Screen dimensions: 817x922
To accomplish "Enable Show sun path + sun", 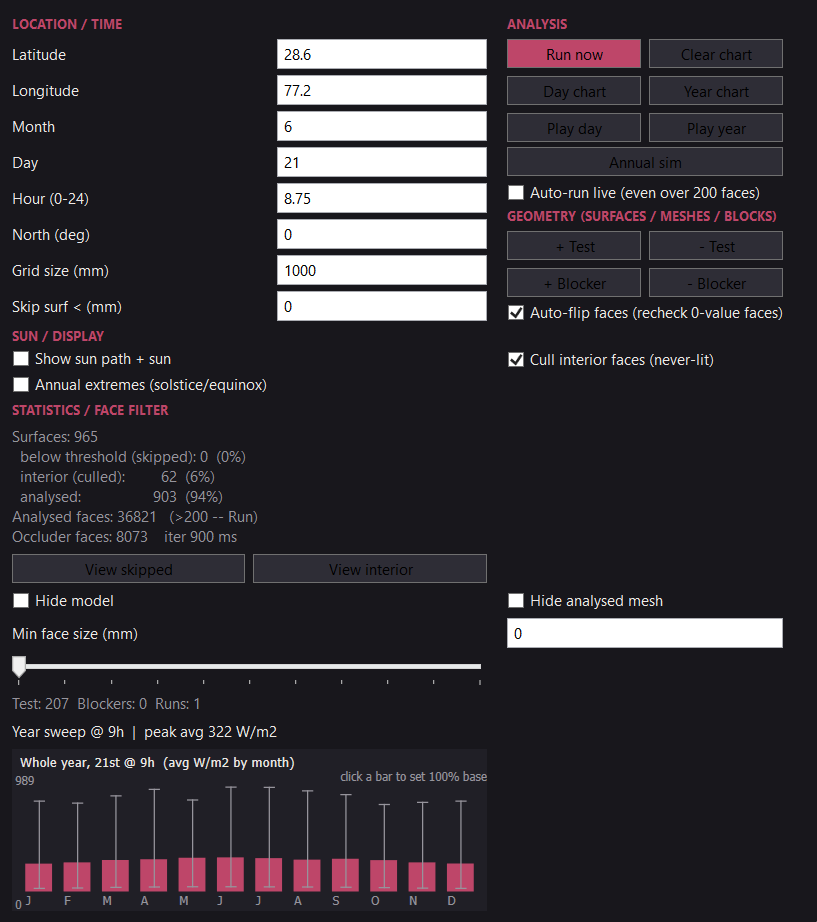I will (21, 359).
